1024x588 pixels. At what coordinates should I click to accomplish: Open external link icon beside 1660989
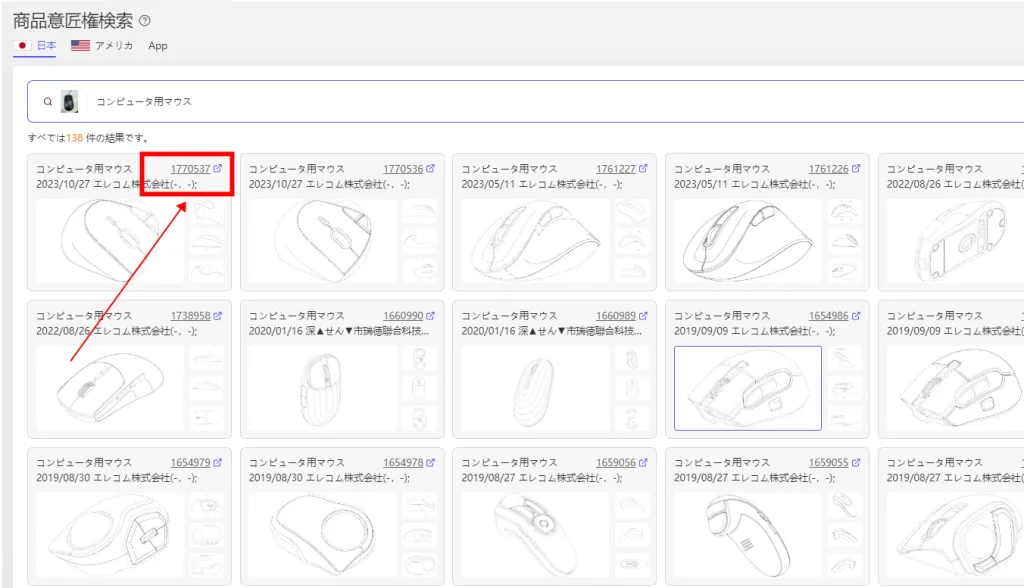click(643, 316)
